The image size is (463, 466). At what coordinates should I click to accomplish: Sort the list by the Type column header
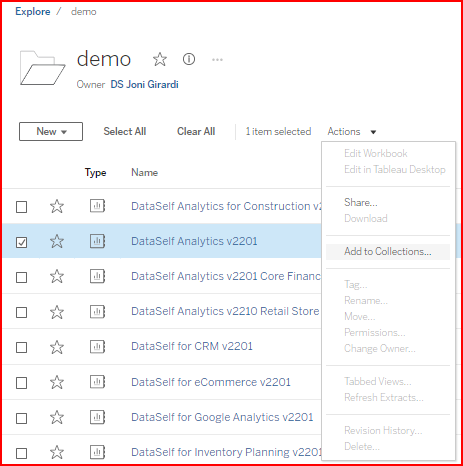pyautogui.click(x=95, y=173)
